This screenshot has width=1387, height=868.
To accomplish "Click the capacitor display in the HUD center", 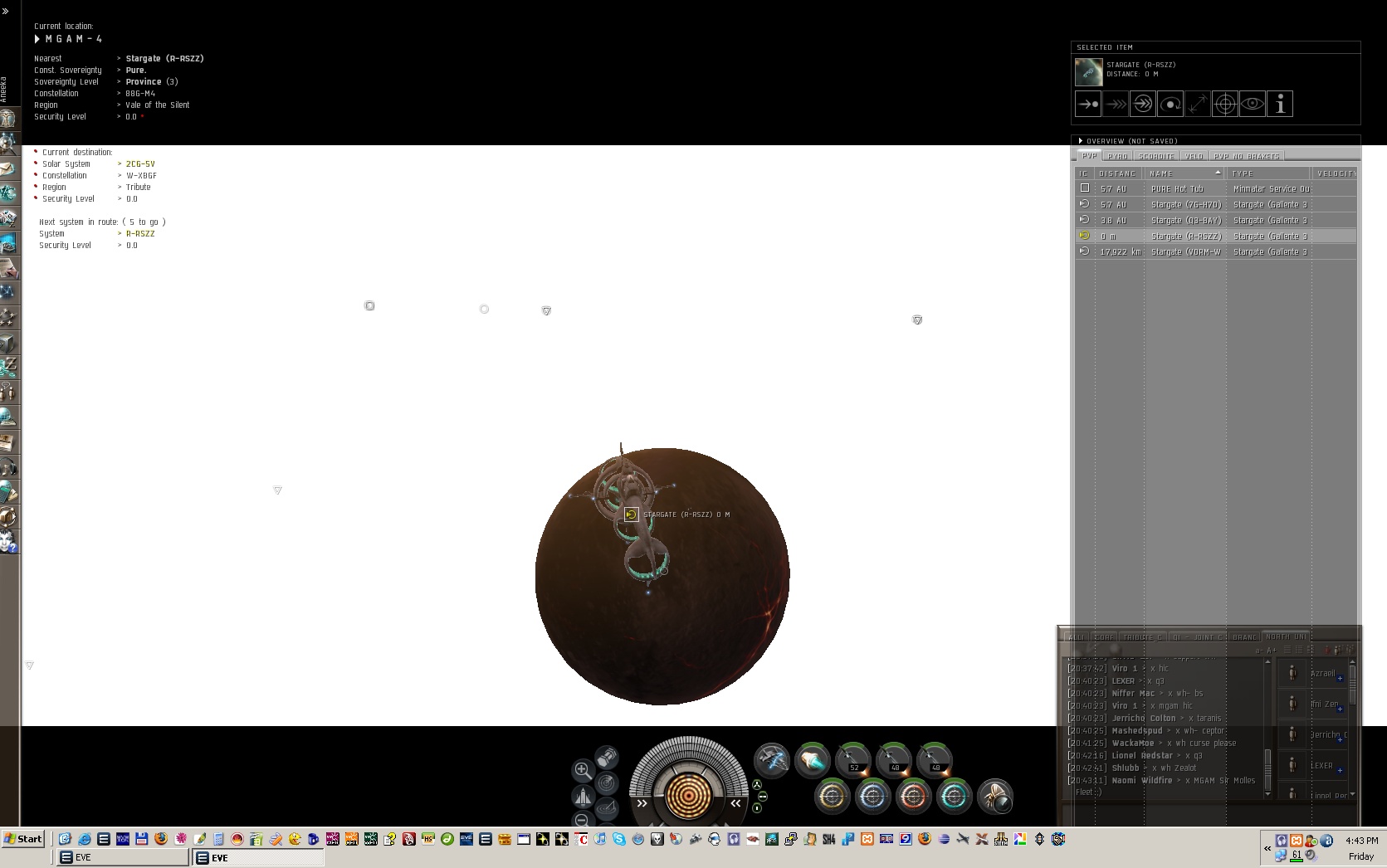I will tap(688, 795).
